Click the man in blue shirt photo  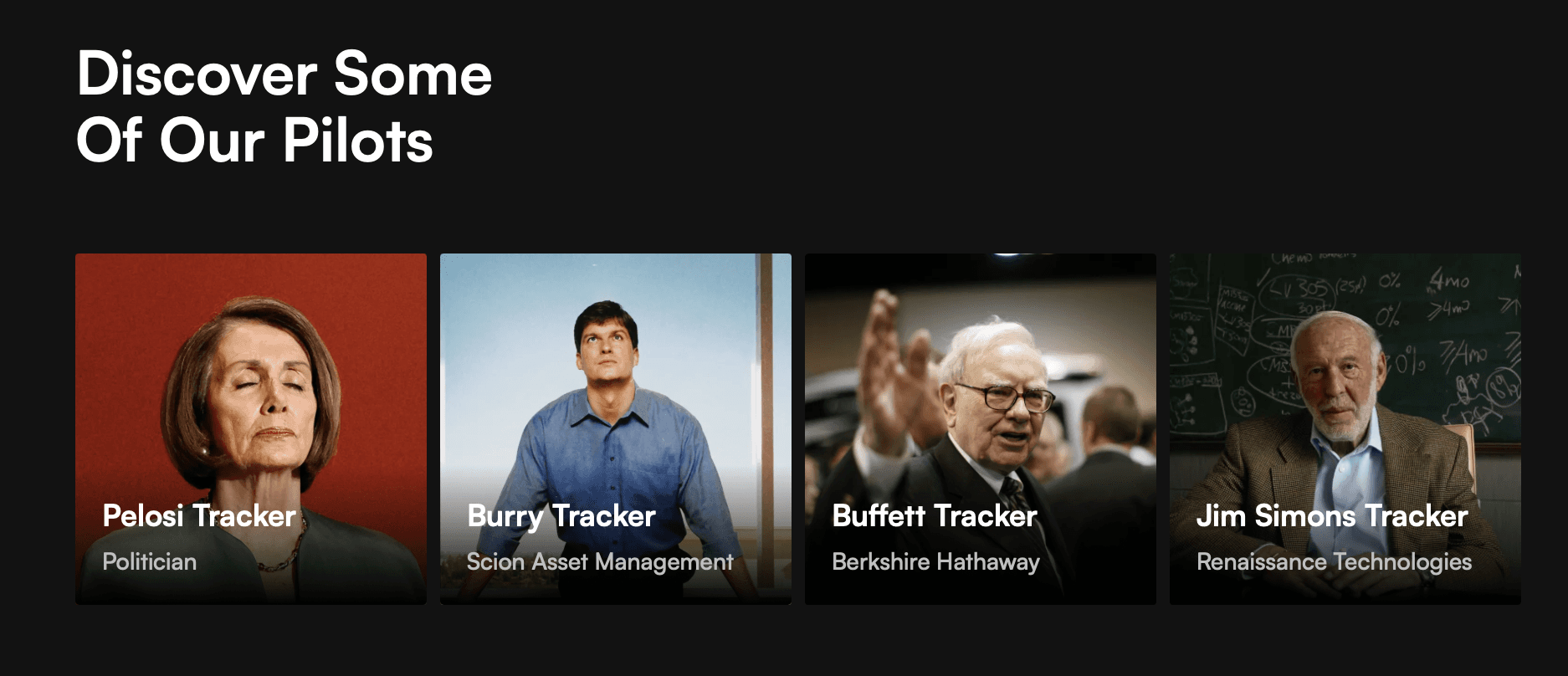pyautogui.click(x=609, y=418)
